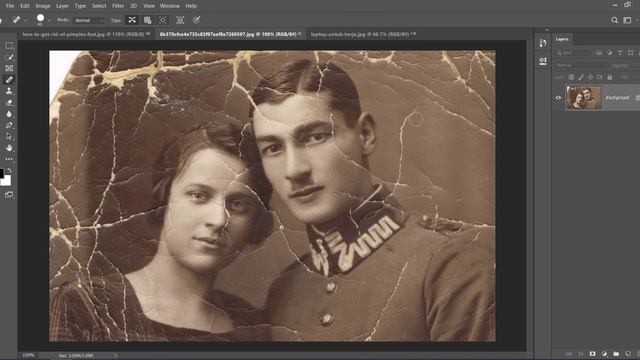Select the Spot Healing Brush tool
The height and width of the screenshot is (360, 640).
coord(9,80)
